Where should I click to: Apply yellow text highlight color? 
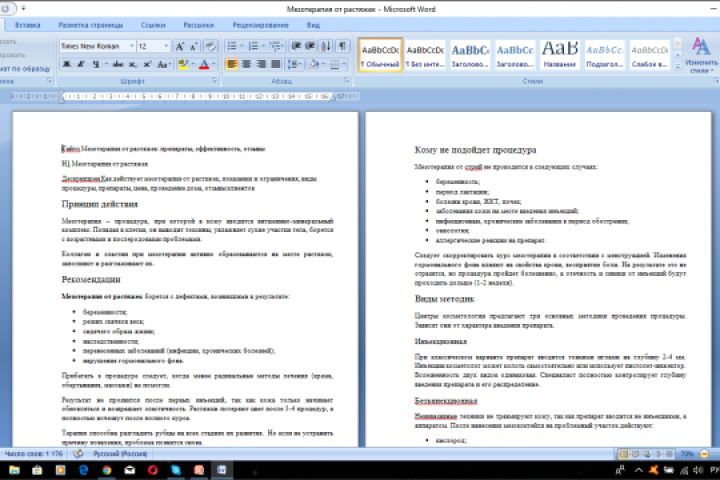(183, 64)
